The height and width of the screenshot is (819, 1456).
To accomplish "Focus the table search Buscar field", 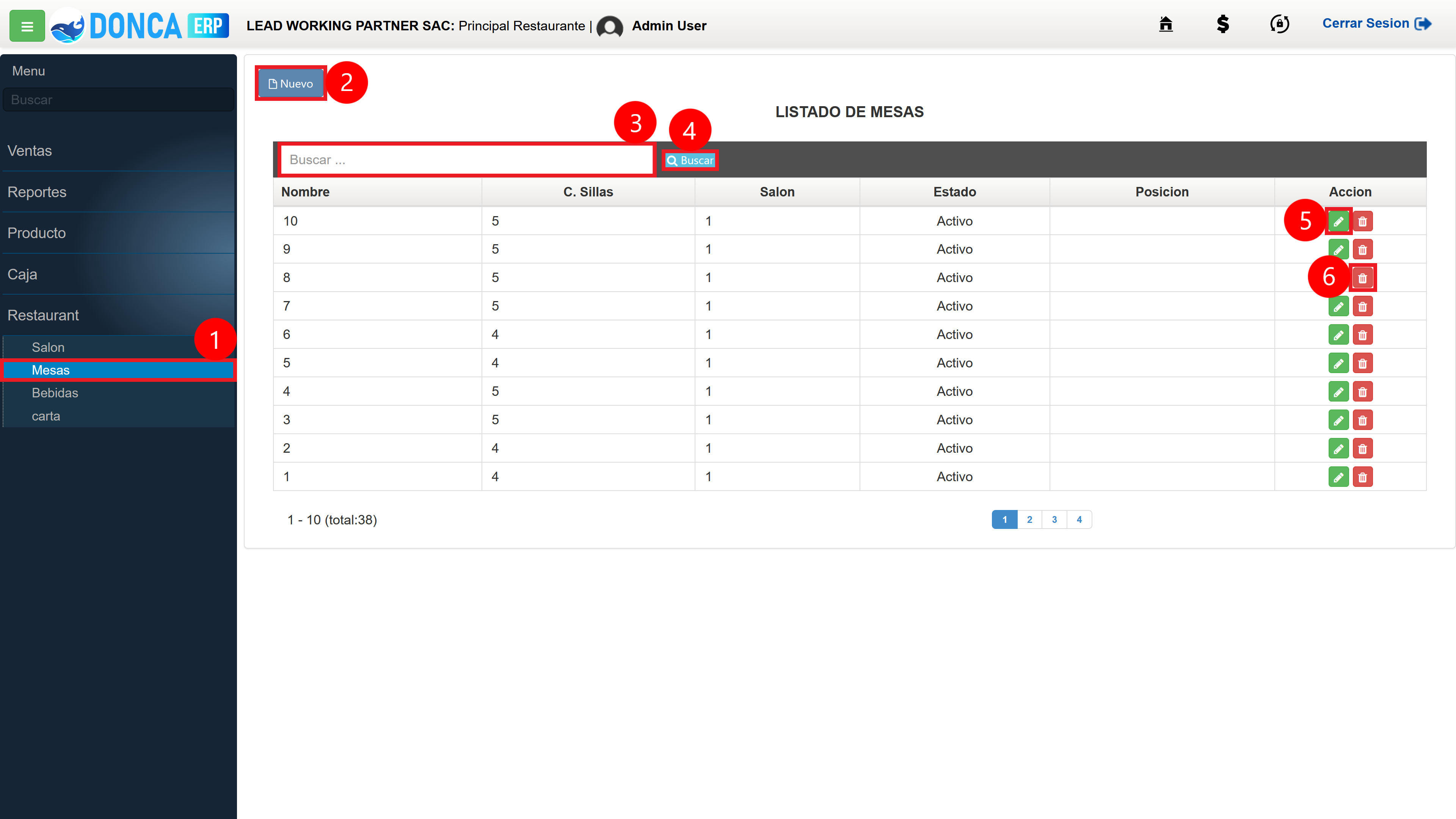I will [x=467, y=160].
